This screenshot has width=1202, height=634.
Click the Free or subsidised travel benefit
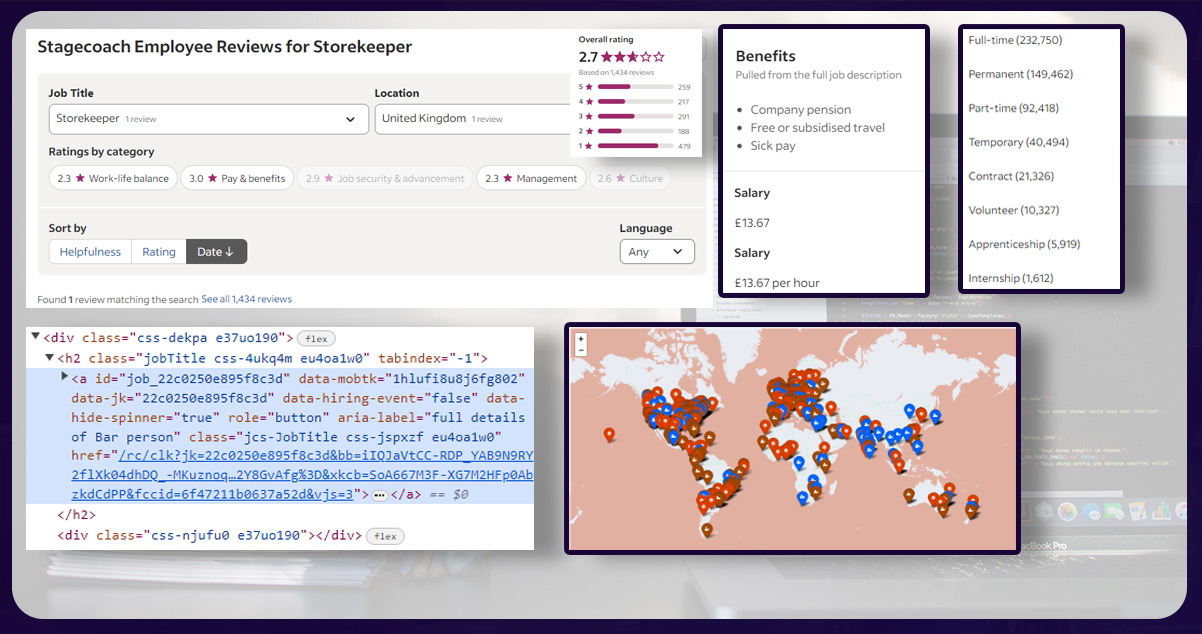[x=818, y=128]
